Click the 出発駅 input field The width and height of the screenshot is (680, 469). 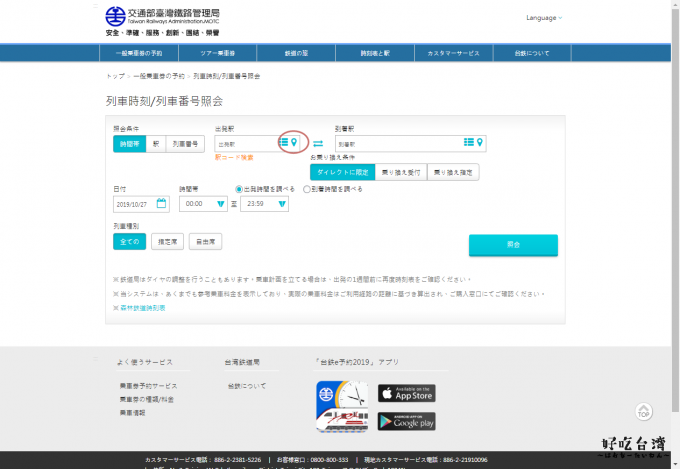coord(244,144)
